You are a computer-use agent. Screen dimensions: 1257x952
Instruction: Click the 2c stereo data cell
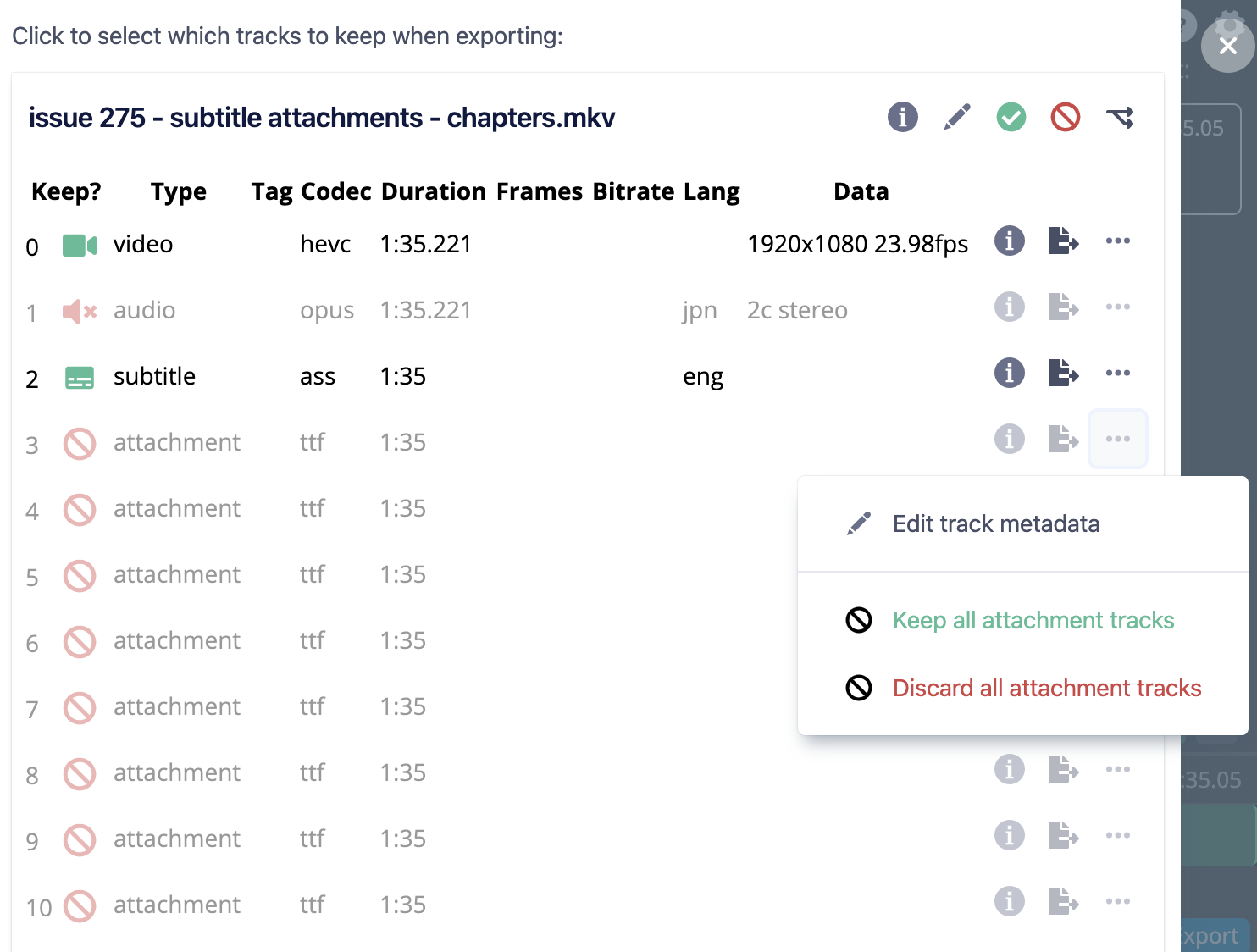pos(797,310)
